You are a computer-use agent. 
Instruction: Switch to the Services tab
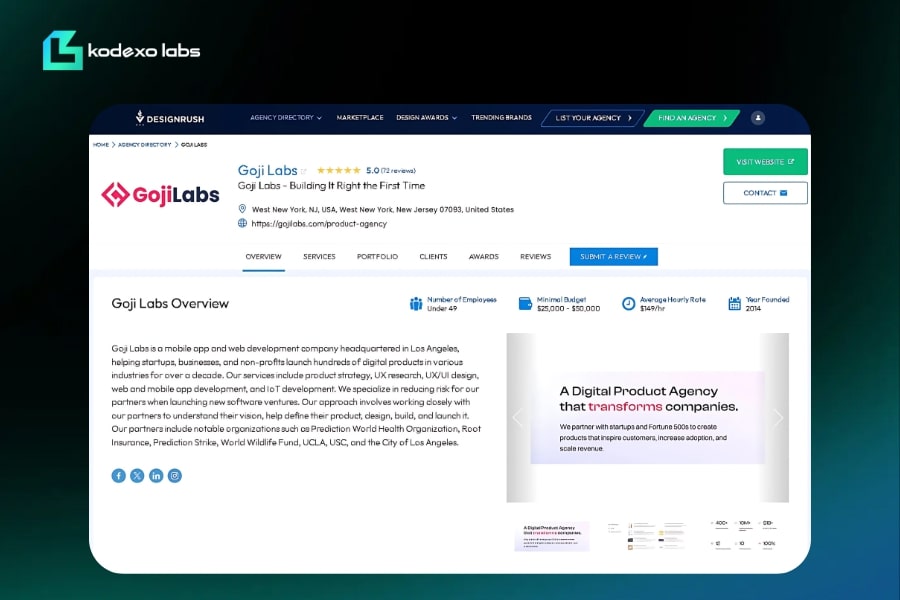(319, 257)
